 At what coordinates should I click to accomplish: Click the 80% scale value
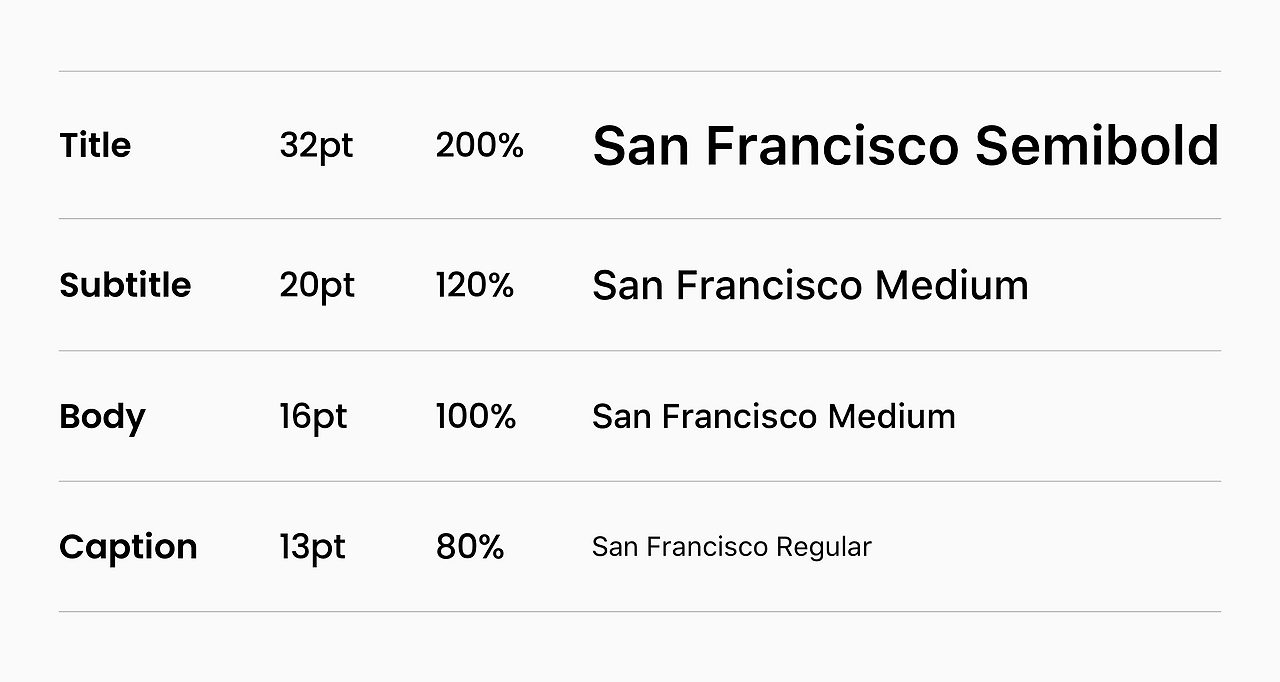pyautogui.click(x=469, y=547)
